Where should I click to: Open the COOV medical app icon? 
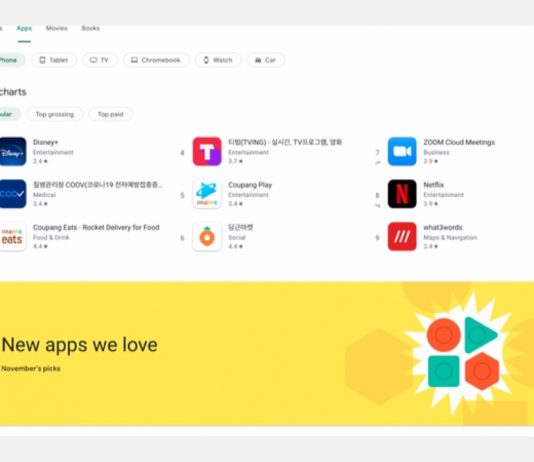click(13, 194)
